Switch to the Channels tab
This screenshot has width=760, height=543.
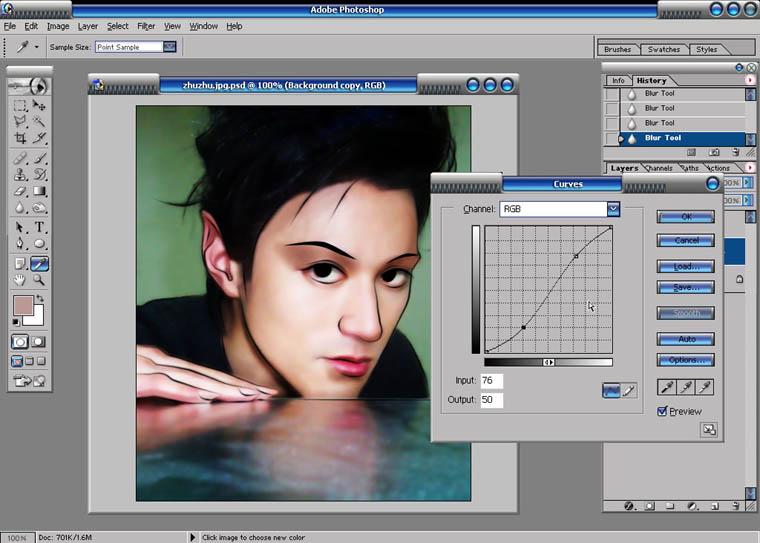659,168
